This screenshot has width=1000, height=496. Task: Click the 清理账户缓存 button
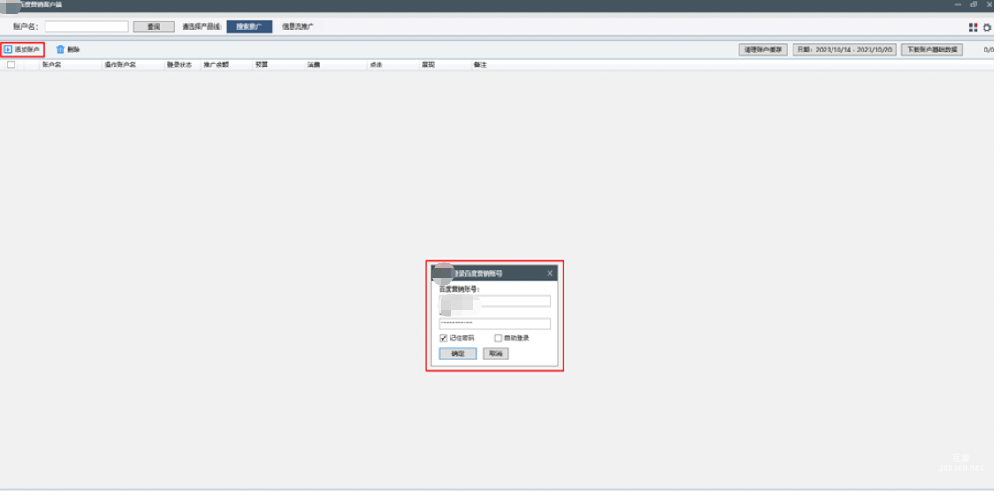763,49
